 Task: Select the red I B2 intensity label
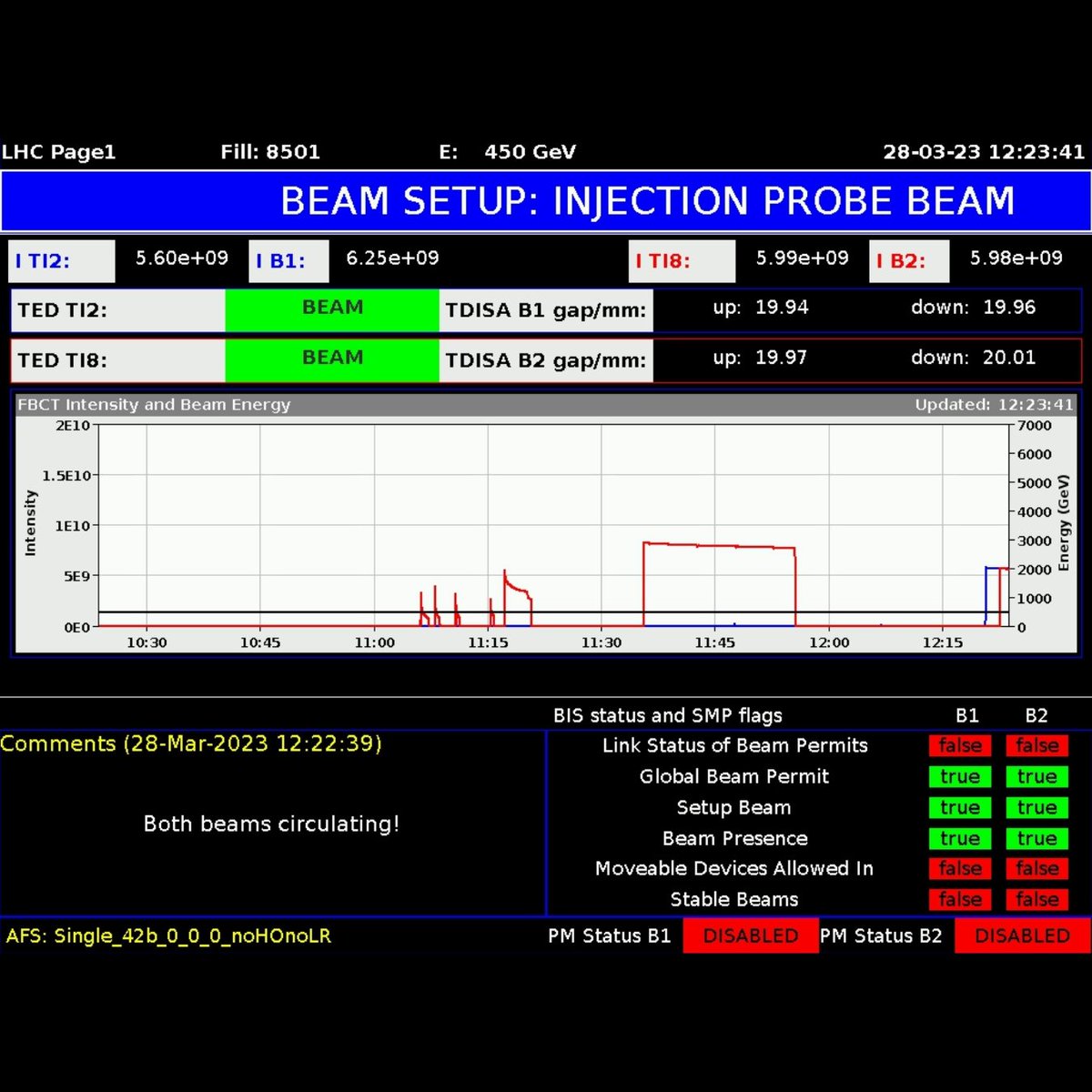click(907, 261)
